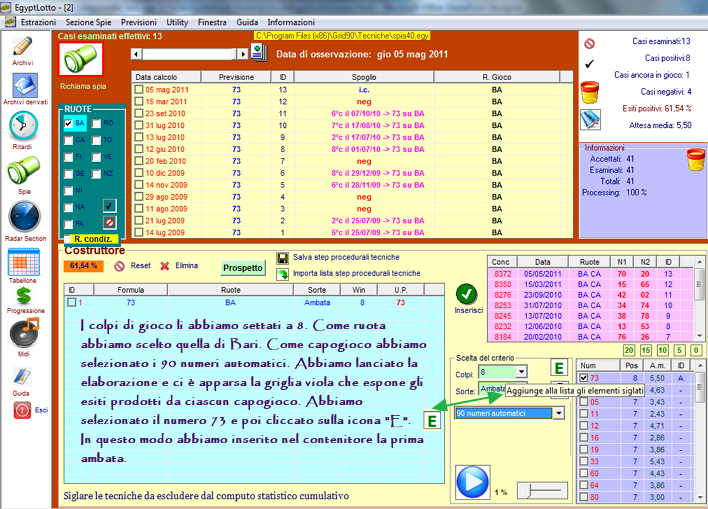Click the green 5 number button
The height and width of the screenshot is (509, 708).
click(x=679, y=350)
